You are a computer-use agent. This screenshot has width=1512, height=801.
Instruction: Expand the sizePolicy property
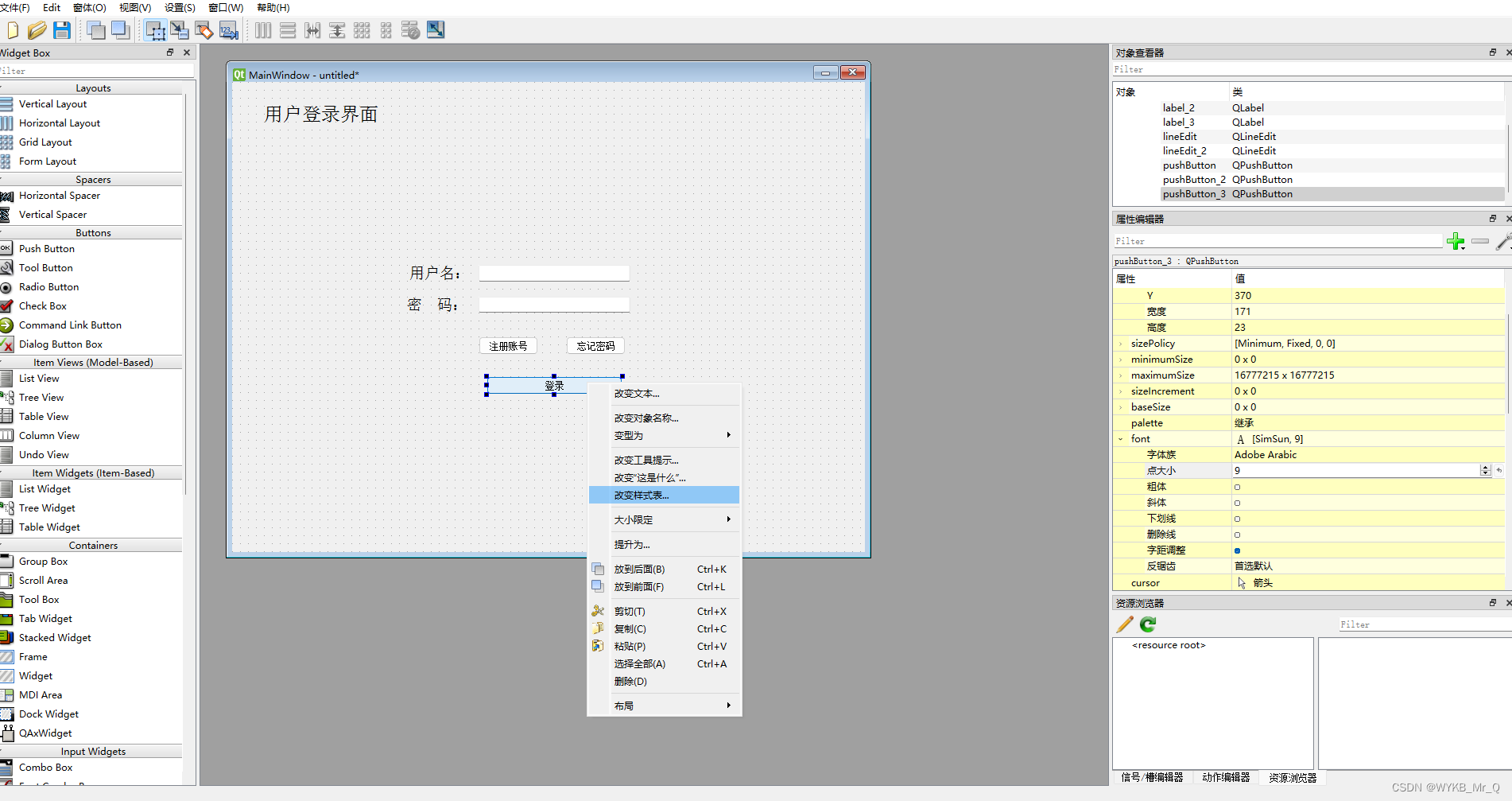tap(1121, 344)
